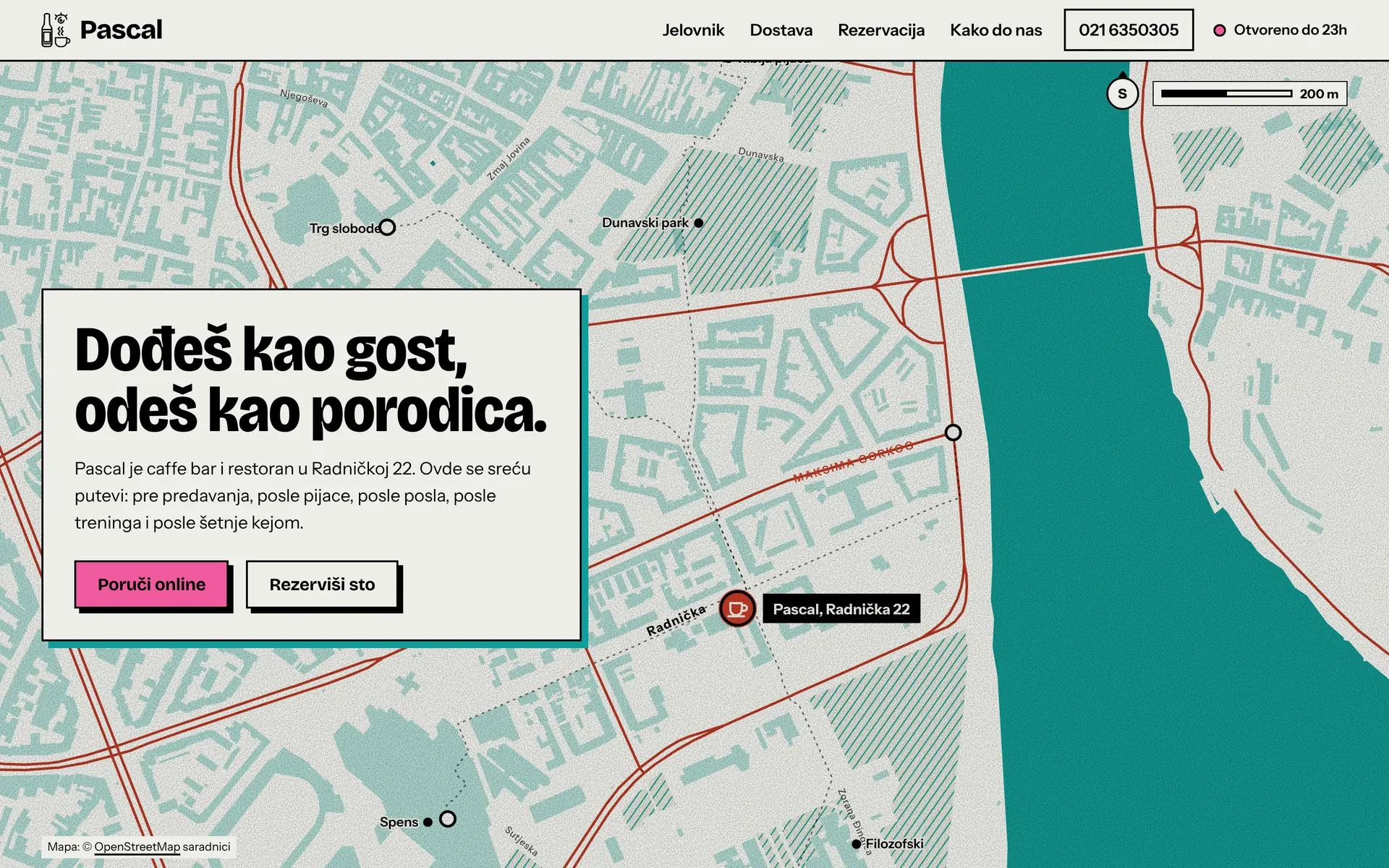Click the Zmaj Jovina street label
The height and width of the screenshot is (868, 1389).
click(509, 158)
